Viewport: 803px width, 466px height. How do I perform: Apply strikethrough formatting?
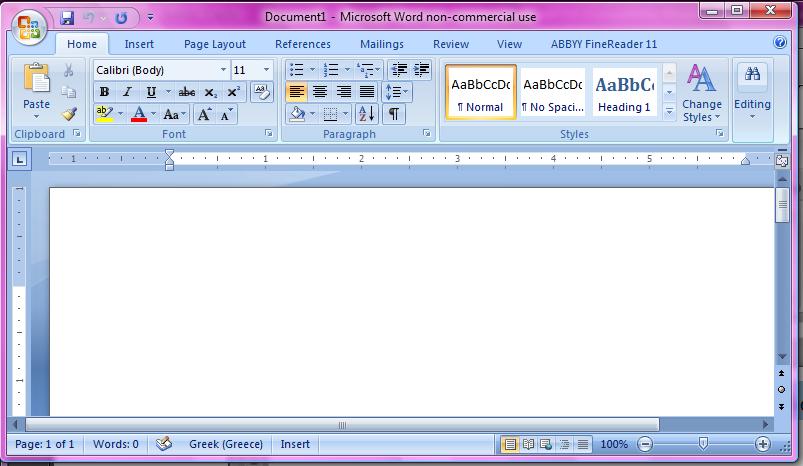point(186,92)
